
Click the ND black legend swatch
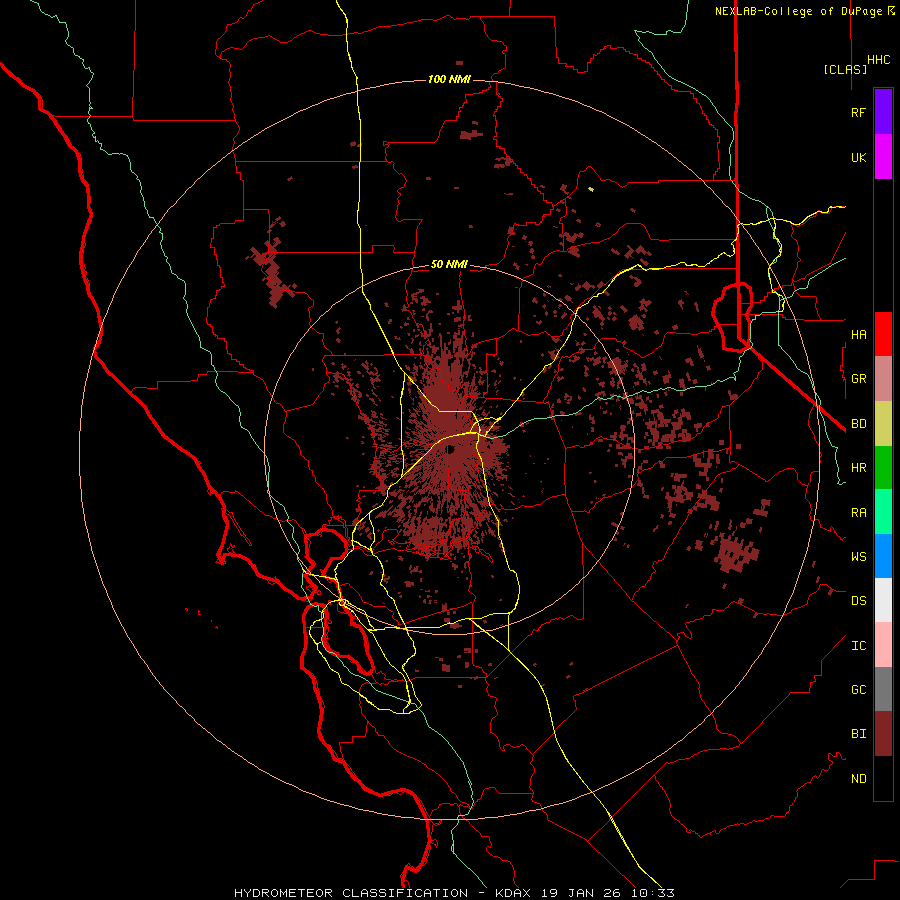(883, 778)
